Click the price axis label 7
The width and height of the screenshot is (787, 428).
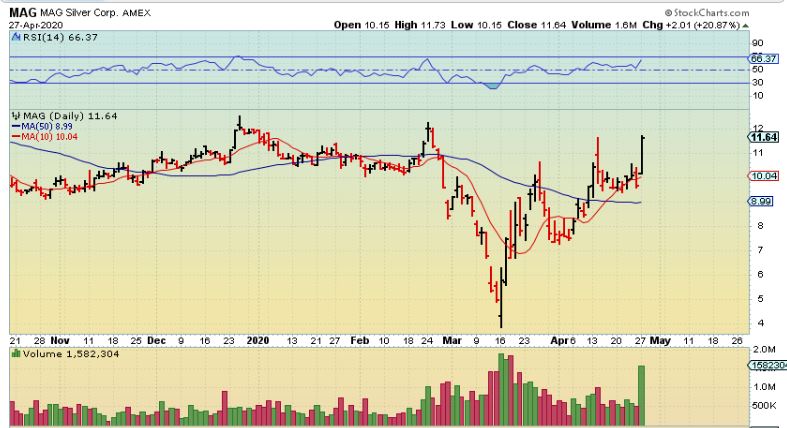coord(760,250)
